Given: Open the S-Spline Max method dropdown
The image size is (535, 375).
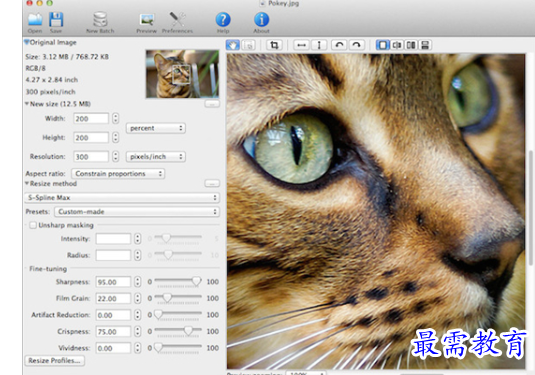Looking at the screenshot, I should pyautogui.click(x=122, y=198).
